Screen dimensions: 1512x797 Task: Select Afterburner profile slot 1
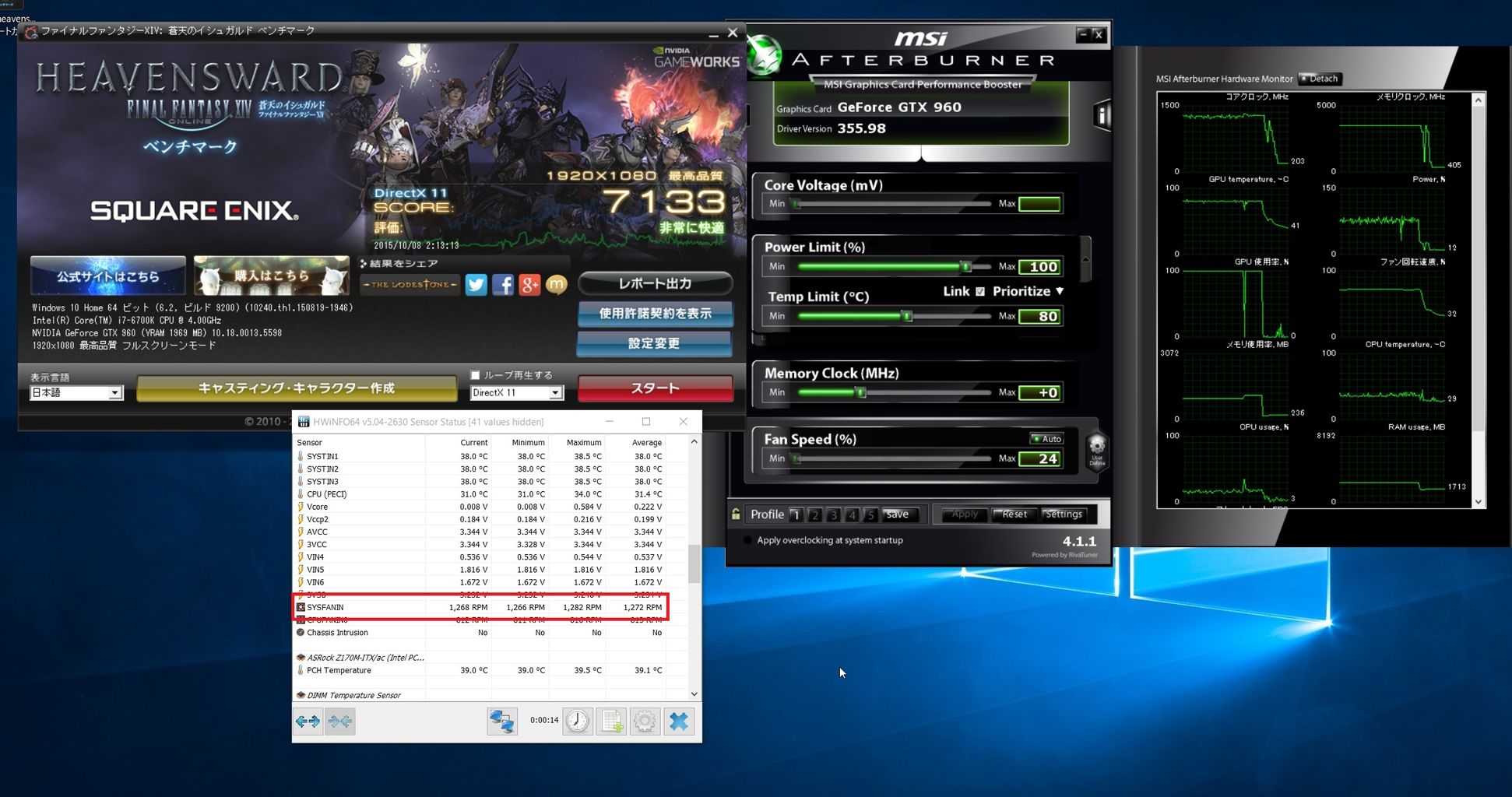click(796, 515)
